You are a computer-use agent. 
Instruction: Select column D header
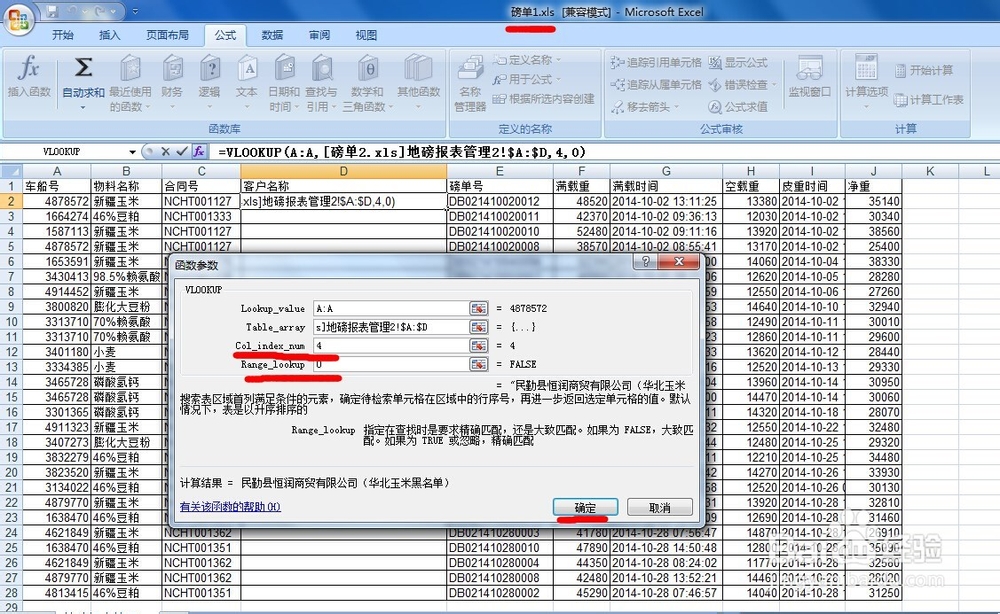[x=343, y=171]
